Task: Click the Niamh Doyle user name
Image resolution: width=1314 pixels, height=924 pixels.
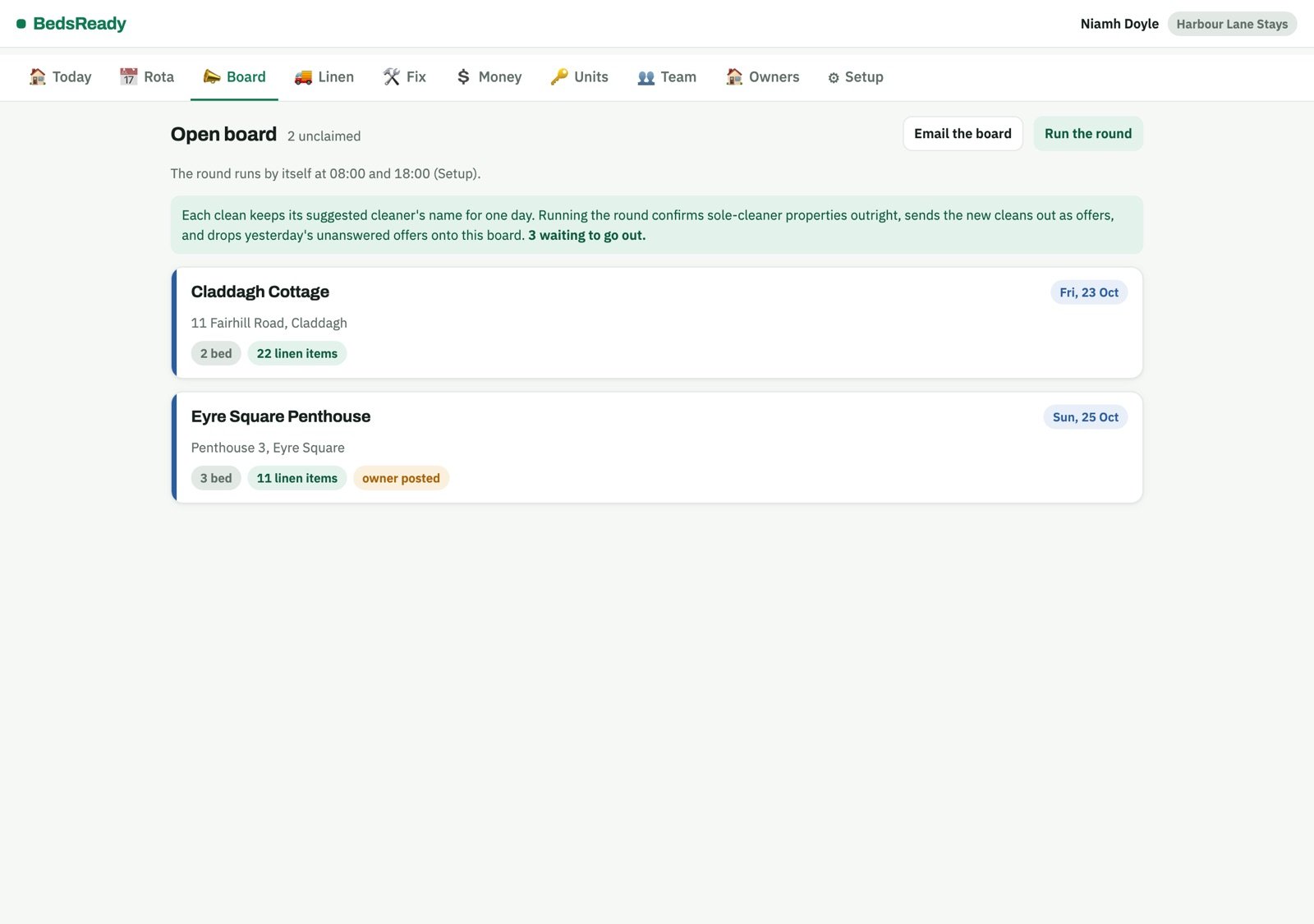Action: [x=1119, y=24]
